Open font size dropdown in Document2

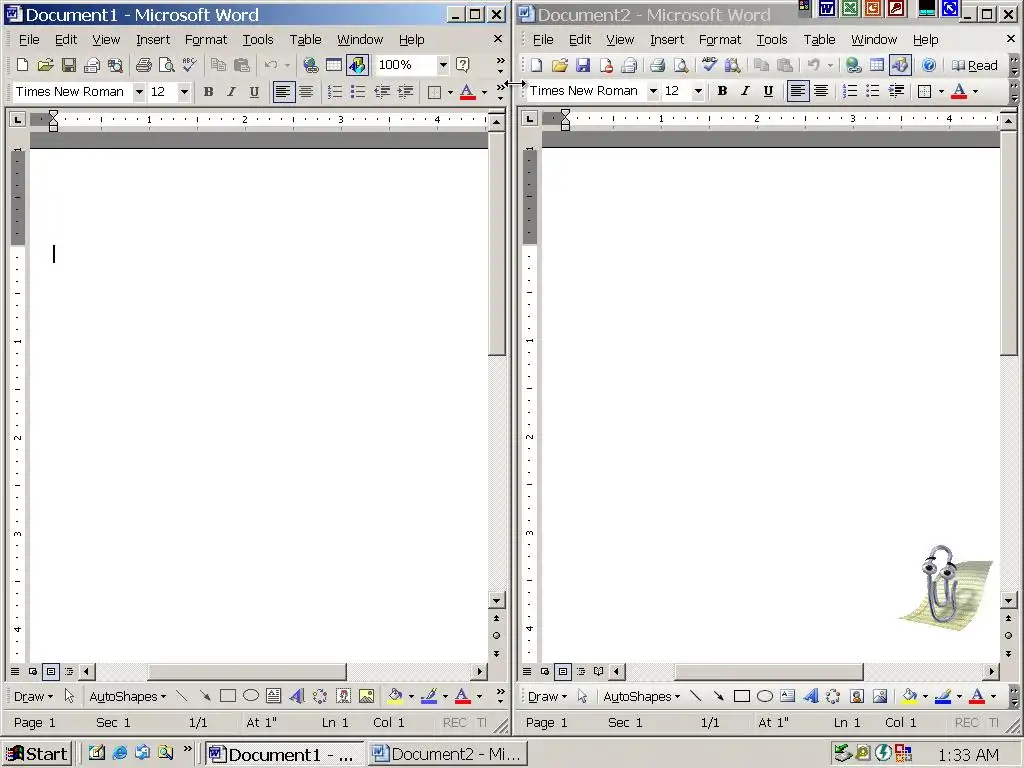(698, 91)
